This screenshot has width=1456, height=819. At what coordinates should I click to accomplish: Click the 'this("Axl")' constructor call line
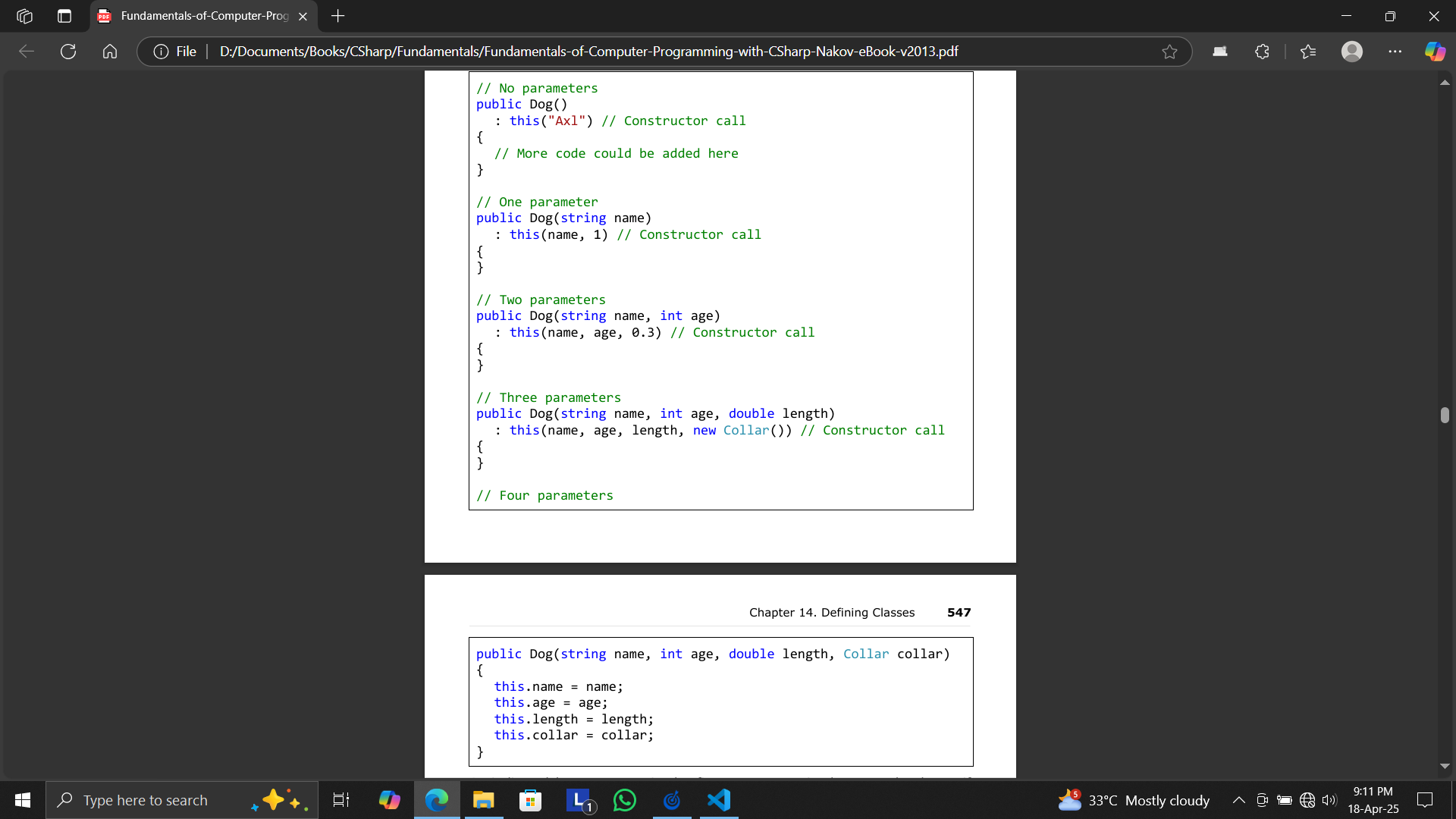pos(620,121)
